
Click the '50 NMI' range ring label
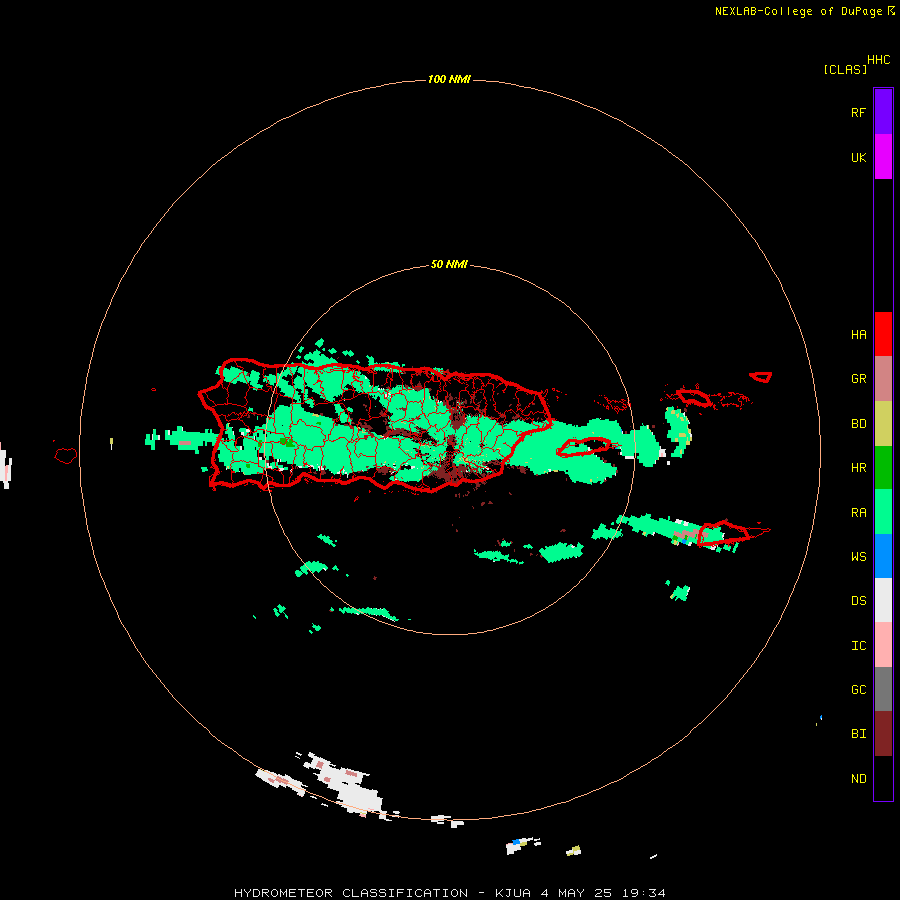(449, 265)
